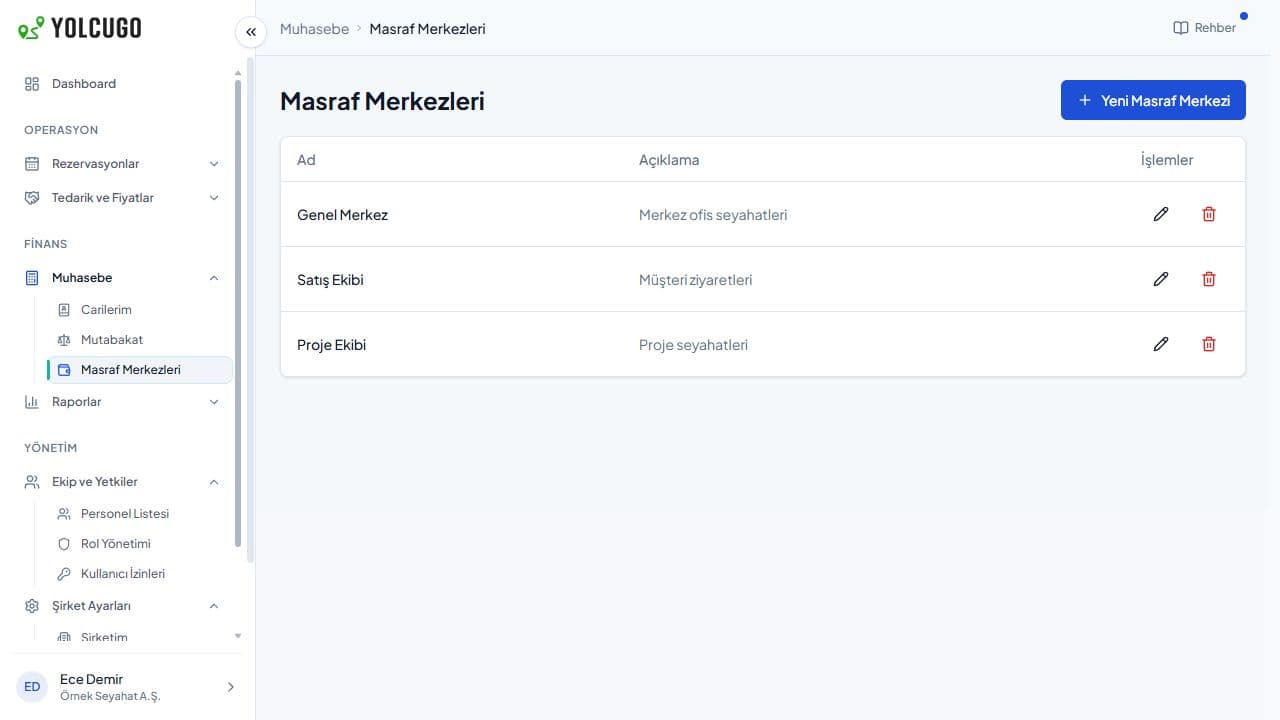
Task: Collapse Ekip ve Yetkiler section
Action: point(122,482)
